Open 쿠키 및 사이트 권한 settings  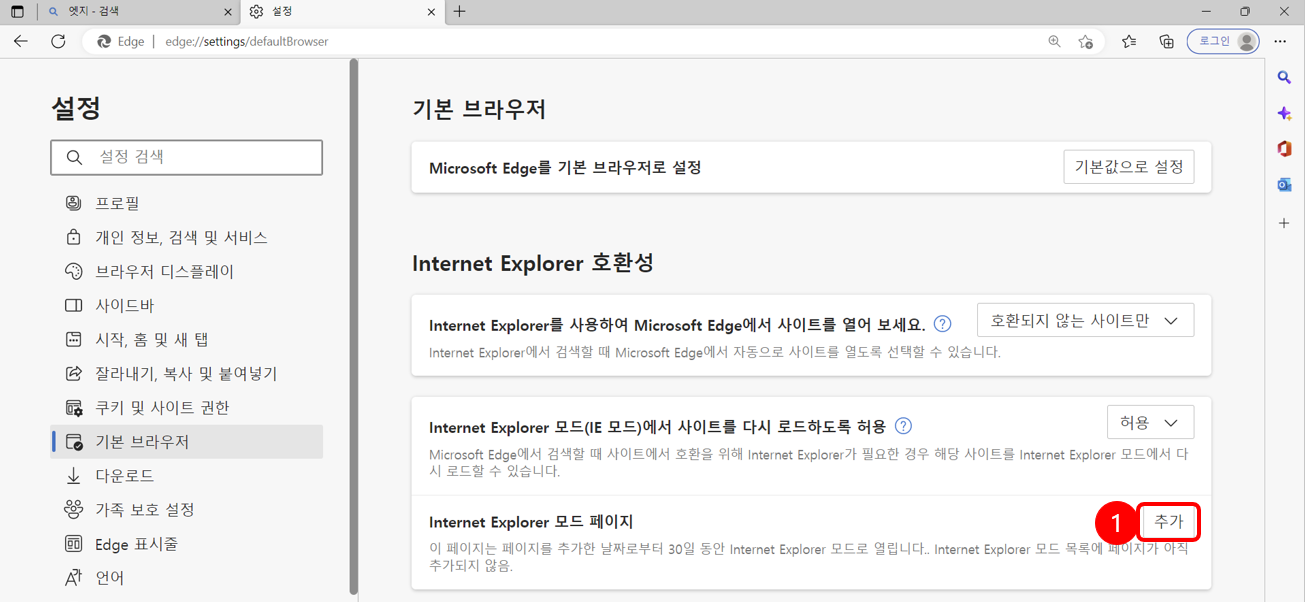pos(187,407)
